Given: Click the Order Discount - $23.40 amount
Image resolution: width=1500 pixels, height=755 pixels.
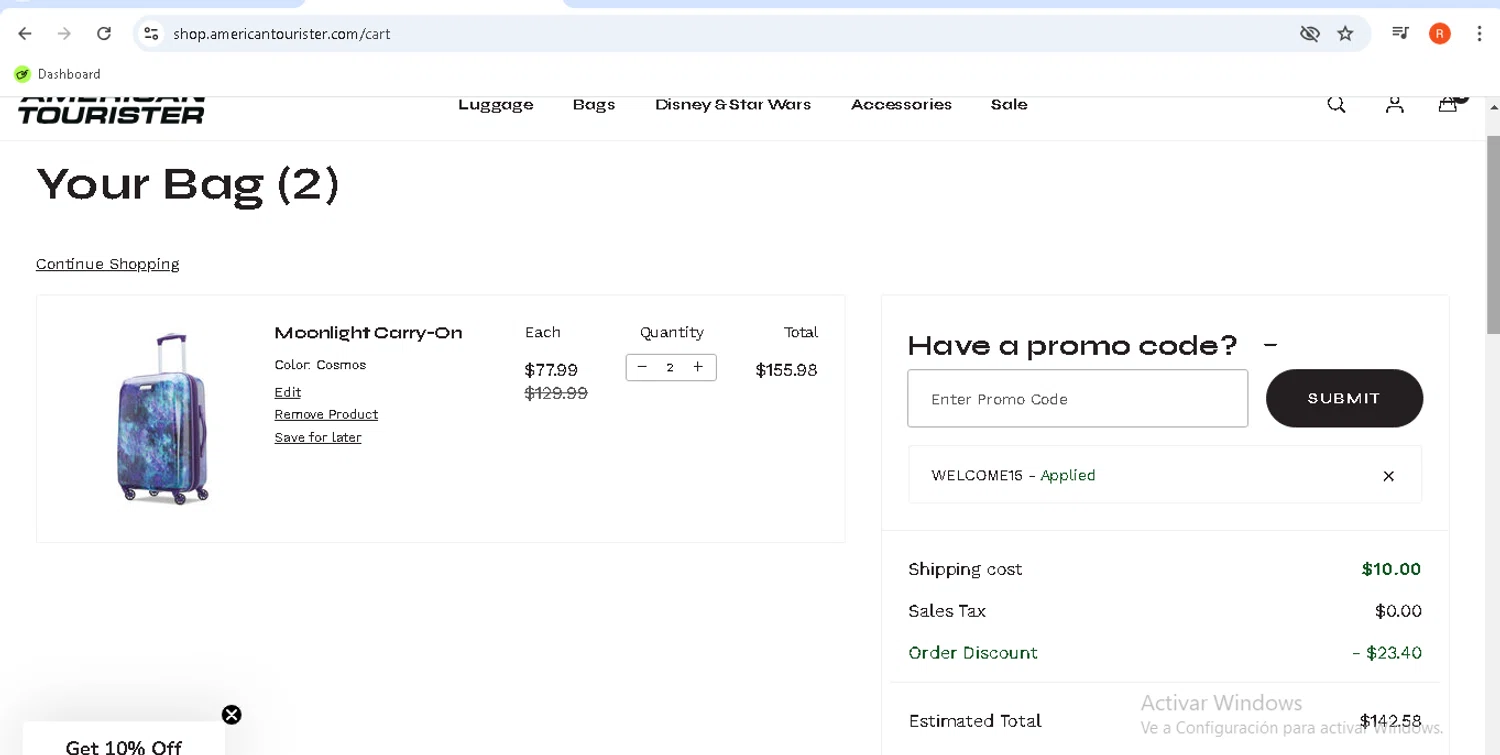Looking at the screenshot, I should coord(1387,653).
